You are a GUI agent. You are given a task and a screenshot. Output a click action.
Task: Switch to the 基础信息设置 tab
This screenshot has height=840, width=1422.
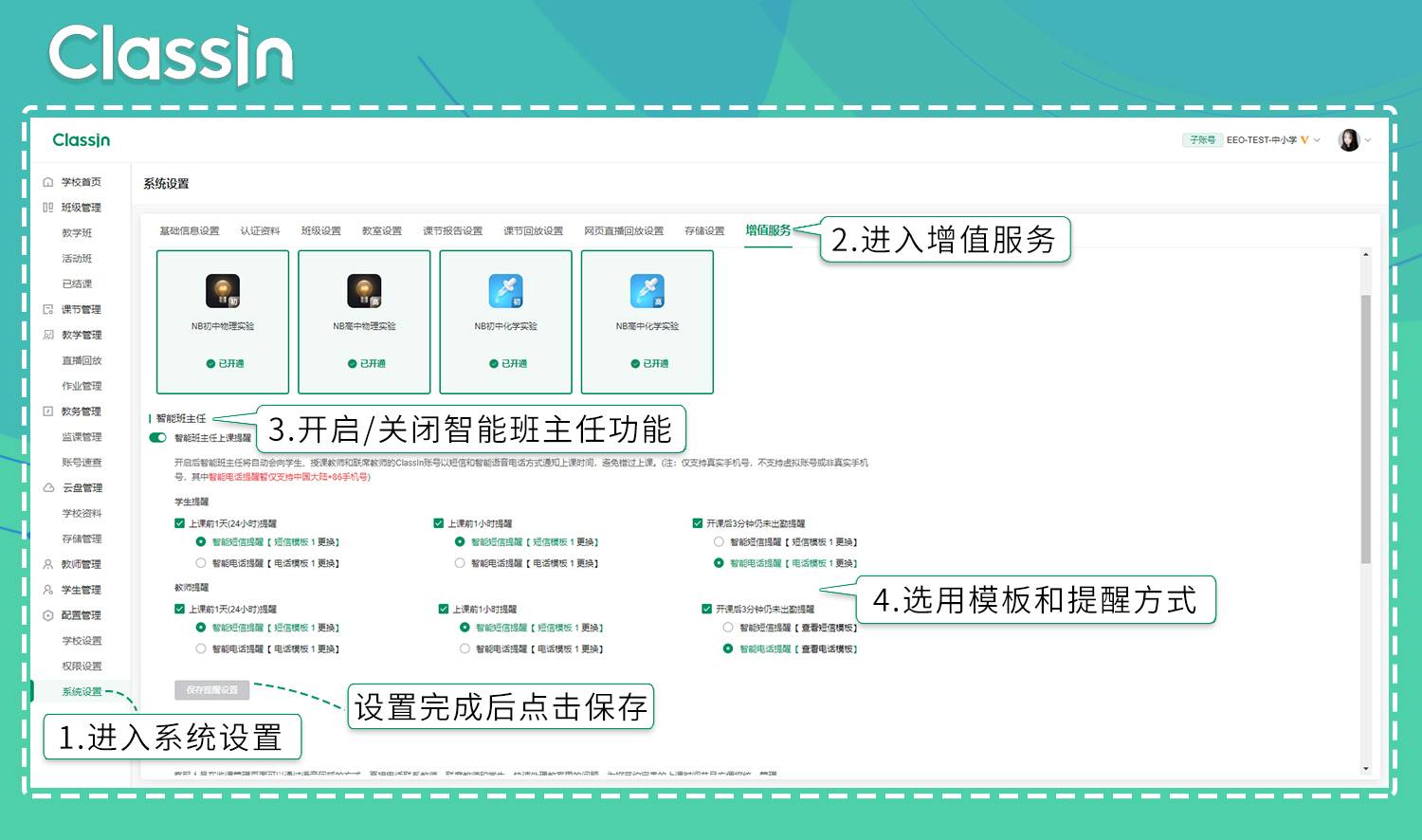point(189,231)
